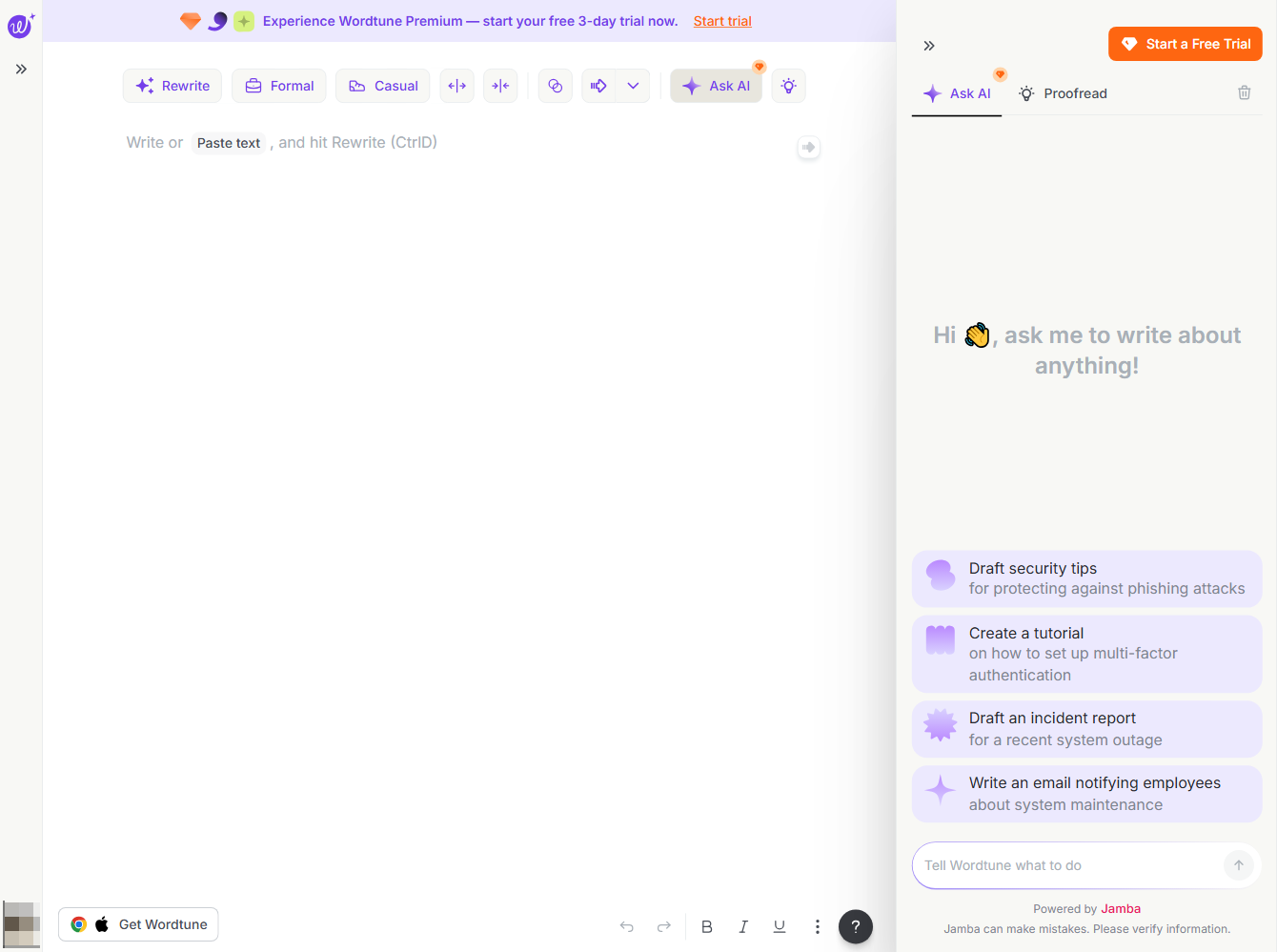Click the Start trial link

(722, 21)
